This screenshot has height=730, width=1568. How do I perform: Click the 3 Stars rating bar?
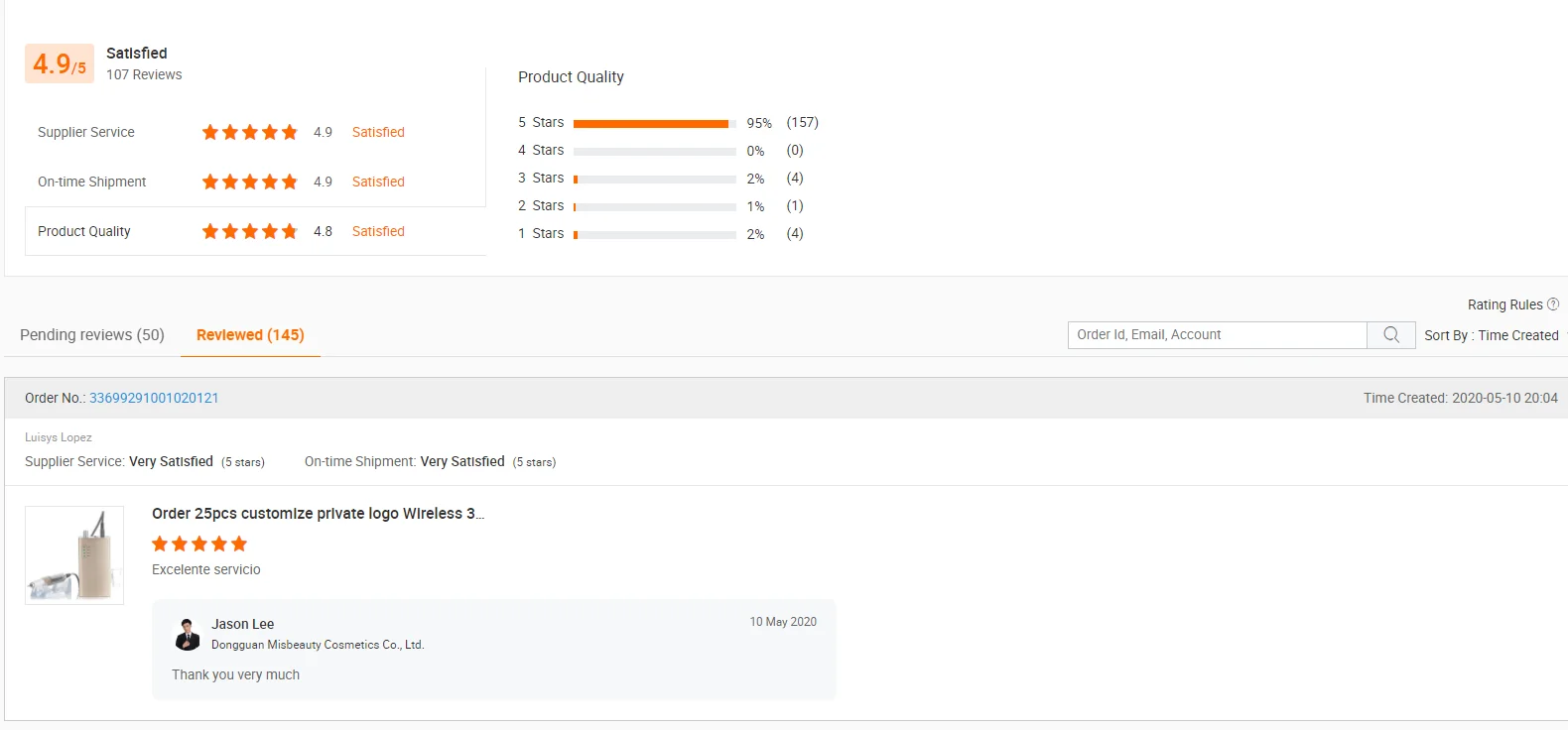655,179
